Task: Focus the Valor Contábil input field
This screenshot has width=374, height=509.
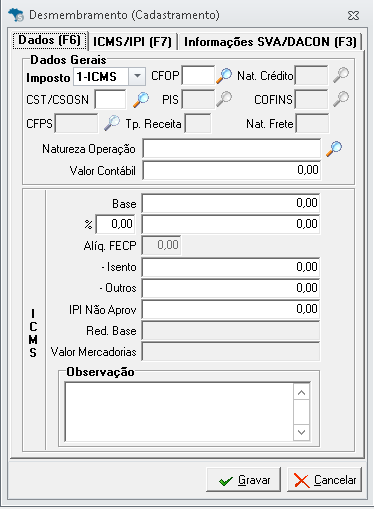Action: (232, 170)
